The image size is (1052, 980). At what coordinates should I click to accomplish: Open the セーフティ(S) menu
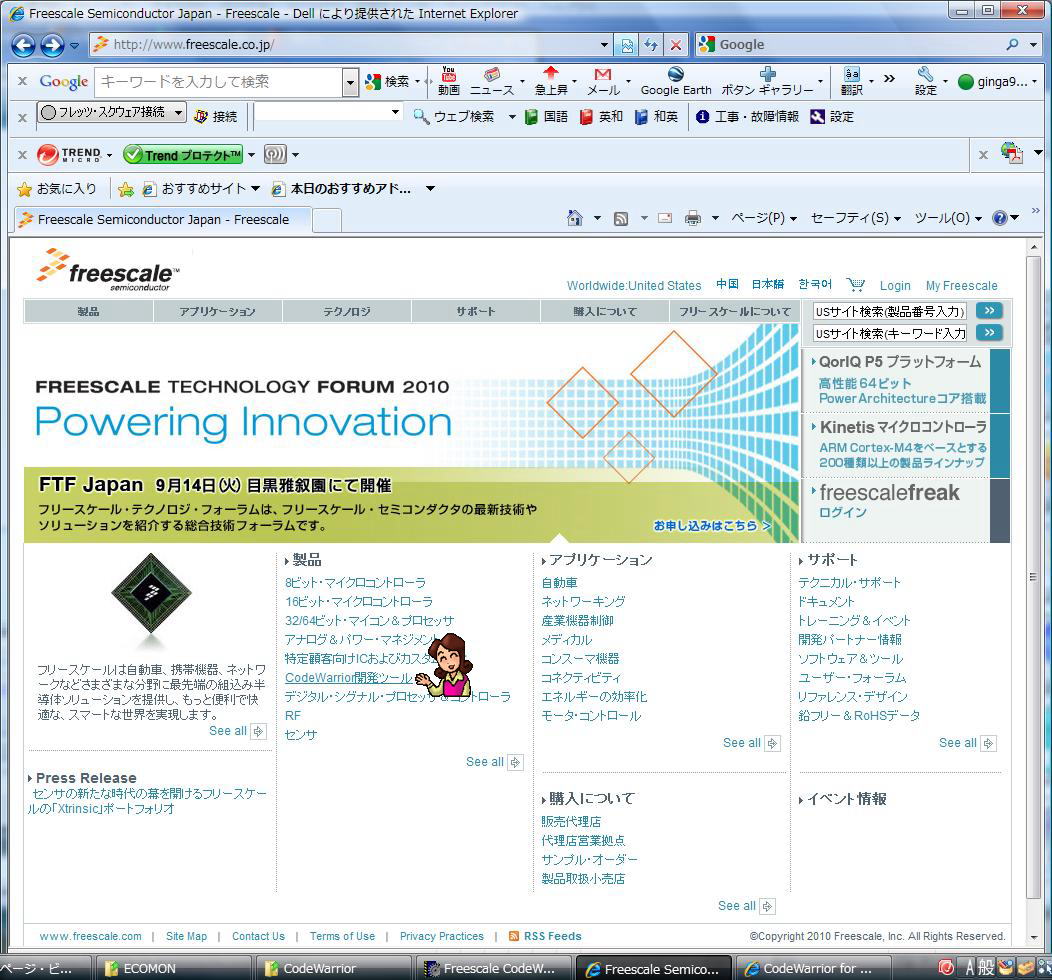855,218
